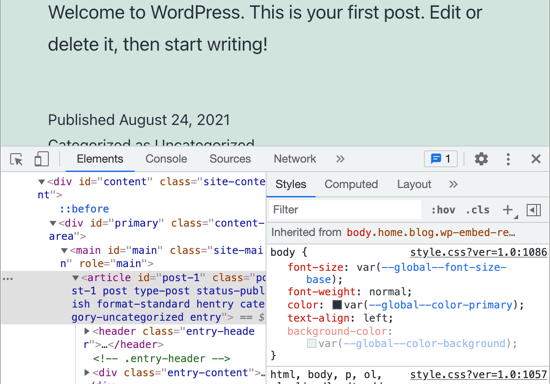Image resolution: width=550 pixels, height=384 pixels.
Task: Open DevTools settings gear
Action: (x=481, y=159)
